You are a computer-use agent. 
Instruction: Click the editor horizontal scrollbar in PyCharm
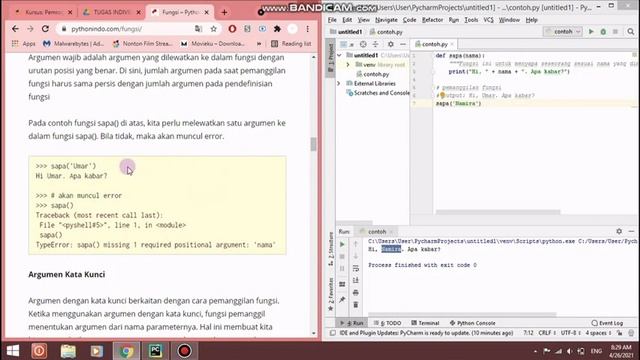click(498, 212)
